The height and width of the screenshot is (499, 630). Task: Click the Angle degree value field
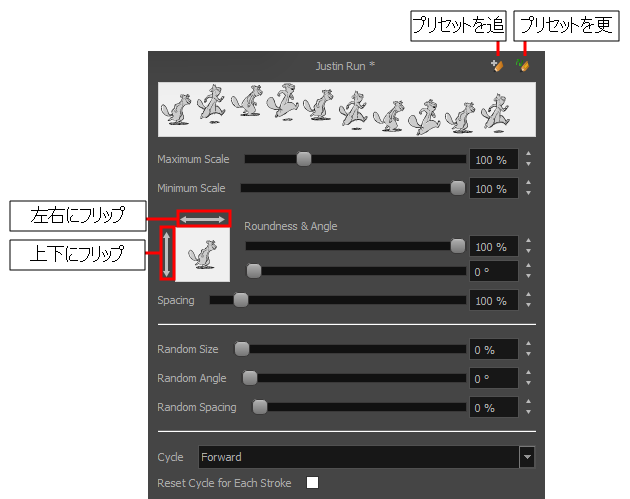click(x=494, y=272)
